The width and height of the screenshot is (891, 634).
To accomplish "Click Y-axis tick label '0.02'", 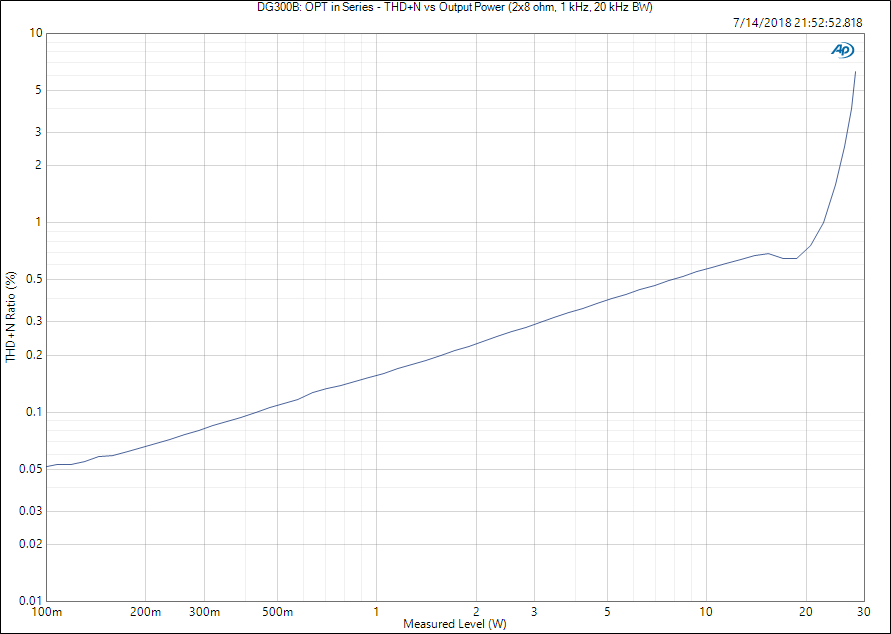I will point(31,544).
